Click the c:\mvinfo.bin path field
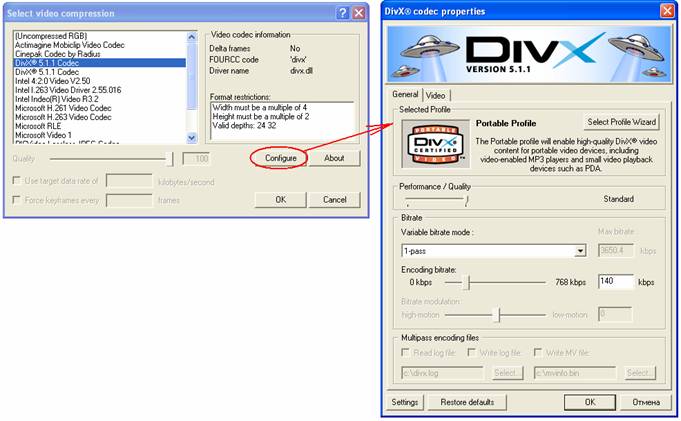 [x=575, y=373]
